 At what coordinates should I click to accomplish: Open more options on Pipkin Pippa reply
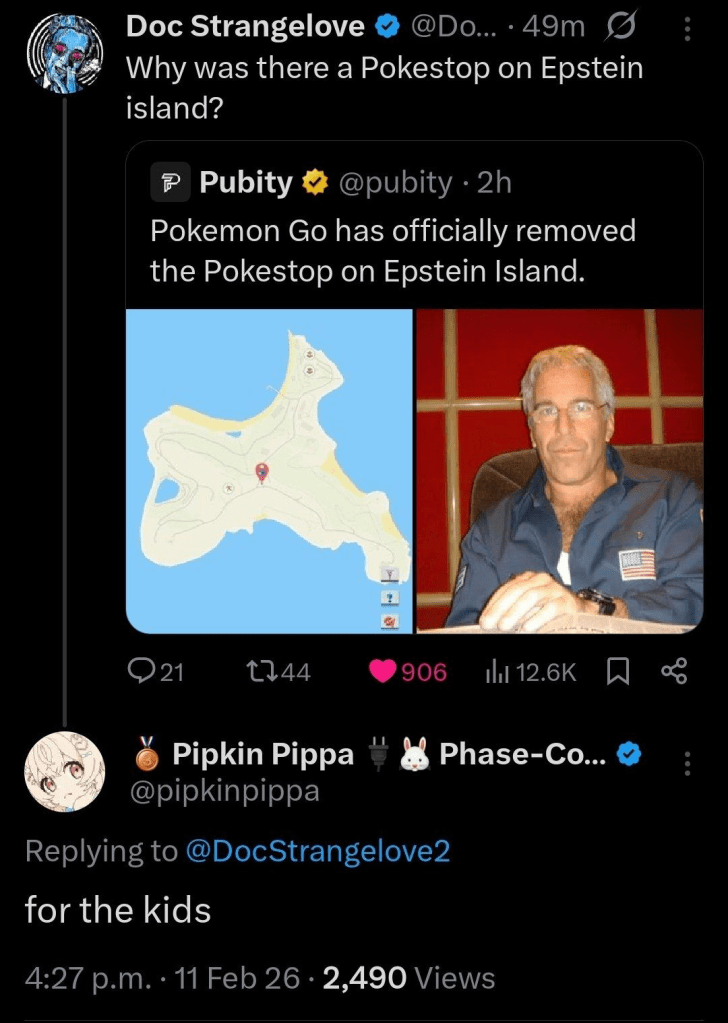coord(686,763)
